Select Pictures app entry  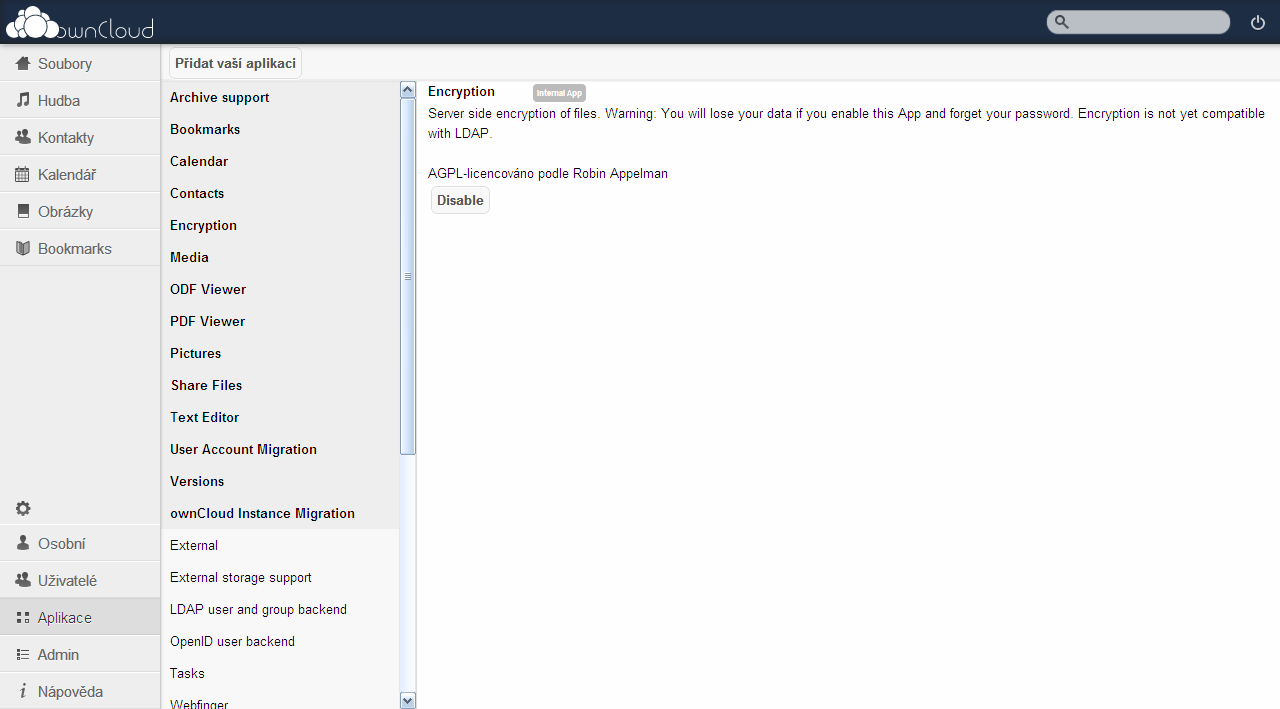(x=280, y=353)
